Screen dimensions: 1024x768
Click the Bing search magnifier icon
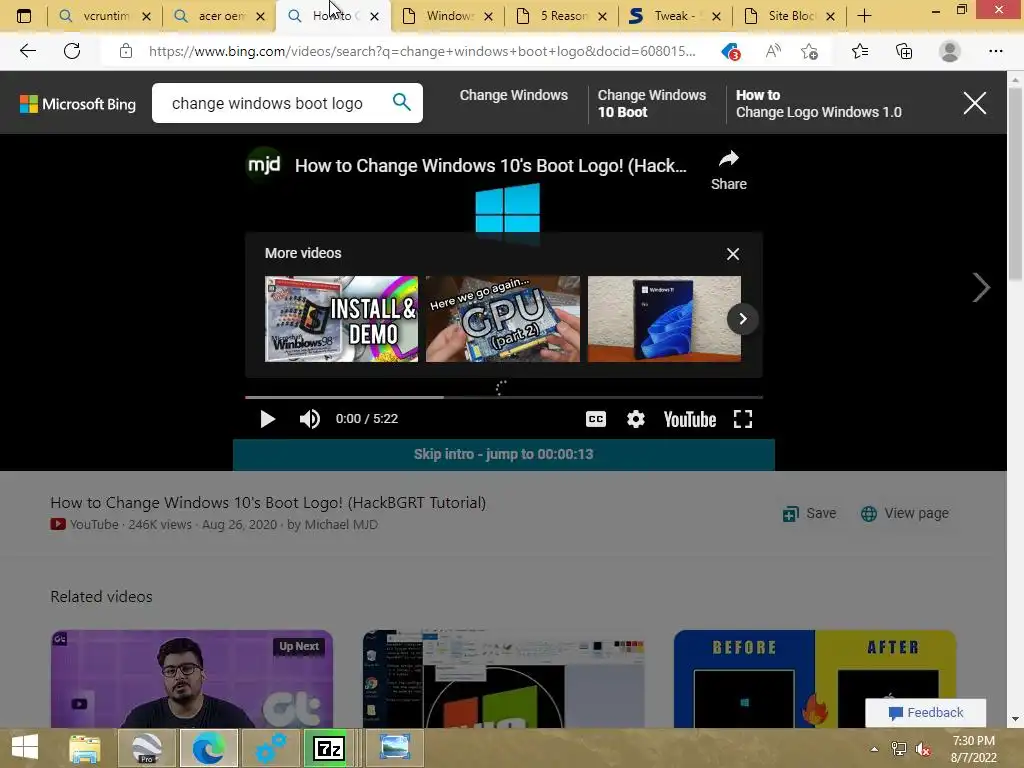pos(402,102)
